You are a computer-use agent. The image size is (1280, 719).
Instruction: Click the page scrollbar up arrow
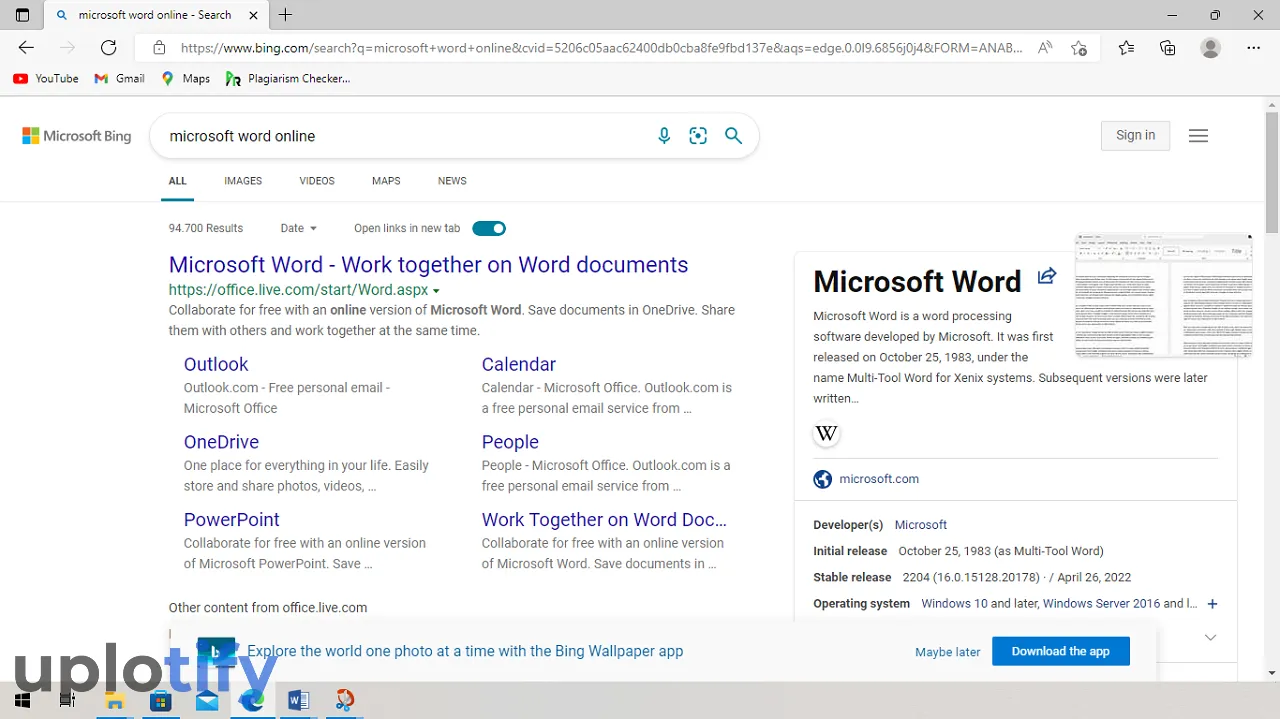point(1272,104)
